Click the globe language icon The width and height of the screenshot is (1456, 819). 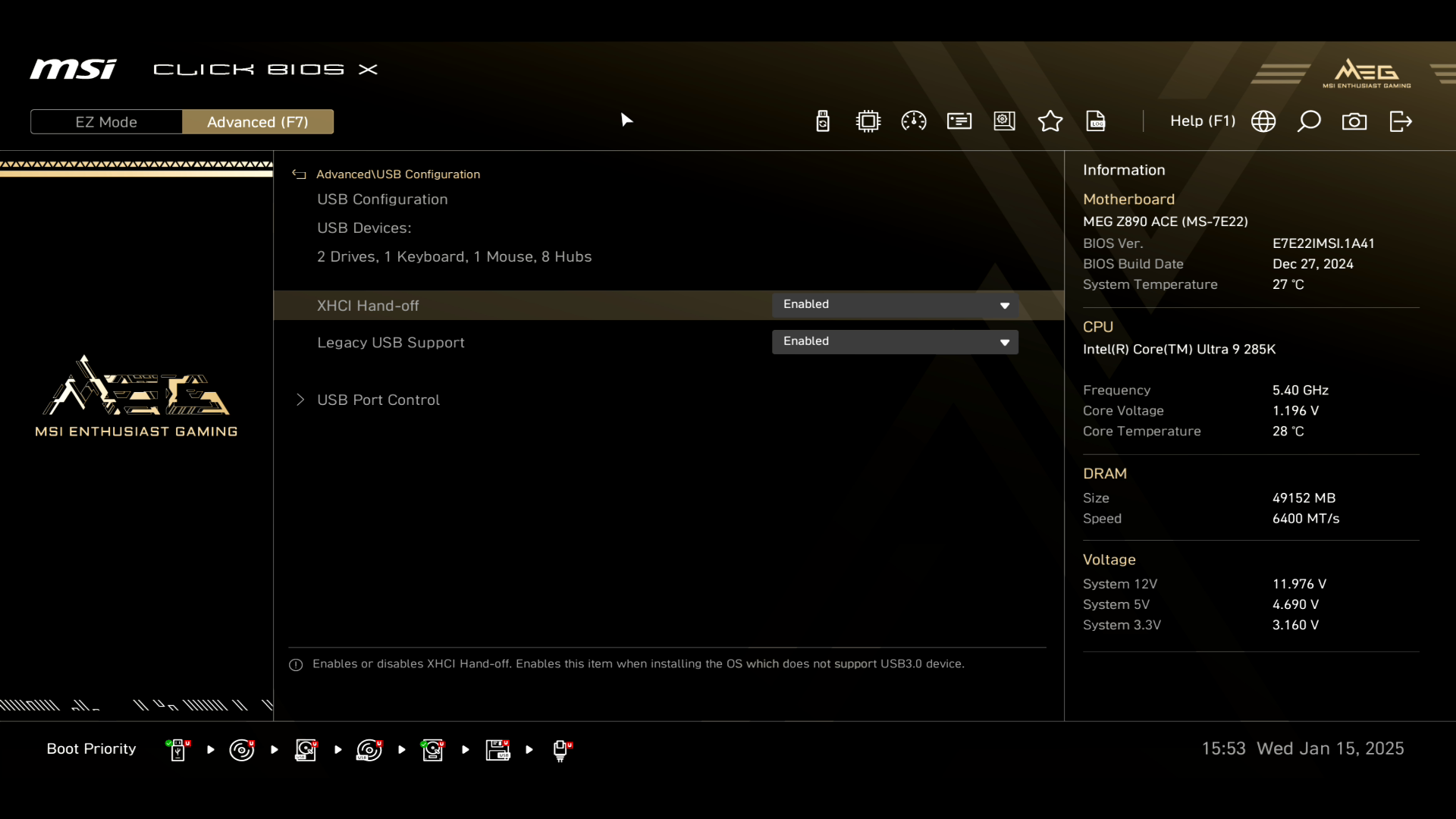pos(1263,121)
